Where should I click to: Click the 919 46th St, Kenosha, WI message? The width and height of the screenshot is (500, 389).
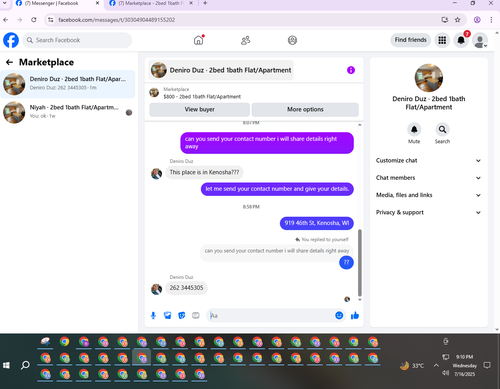[317, 223]
